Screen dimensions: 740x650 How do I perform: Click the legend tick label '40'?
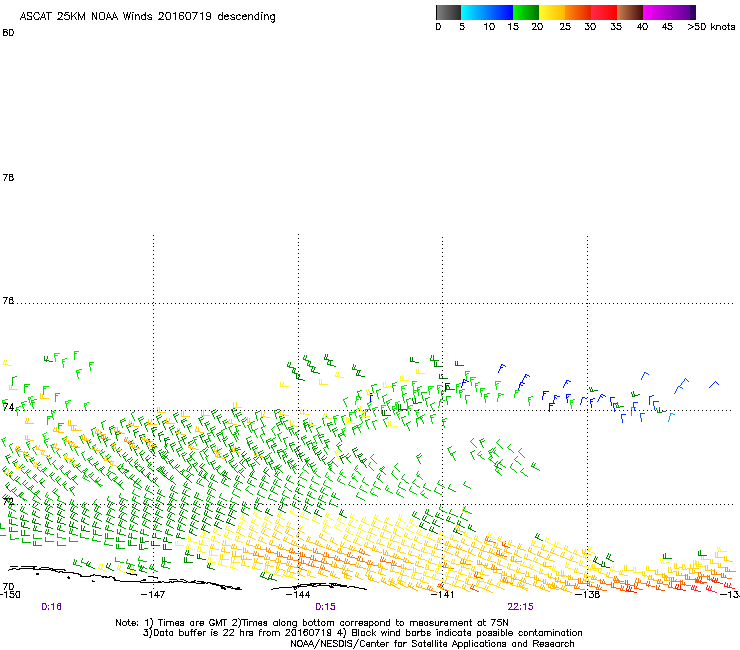click(642, 27)
